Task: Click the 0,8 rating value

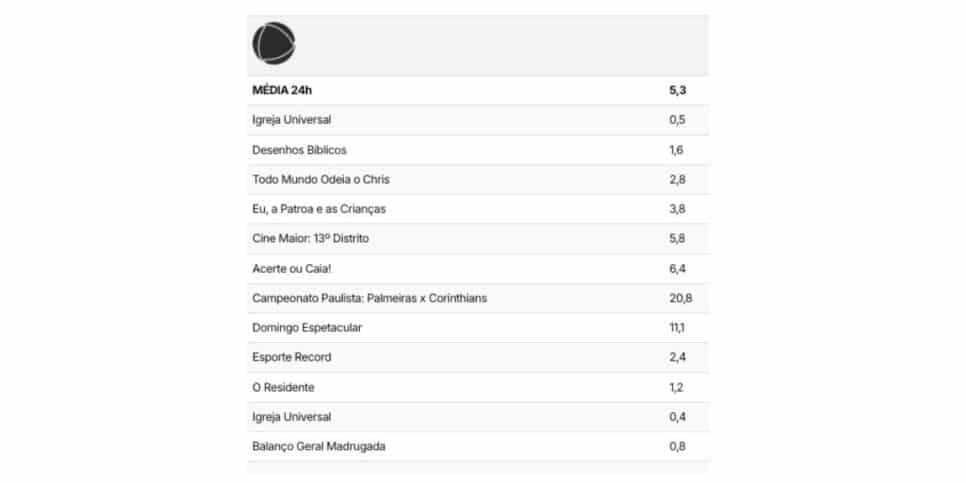Action: (677, 447)
